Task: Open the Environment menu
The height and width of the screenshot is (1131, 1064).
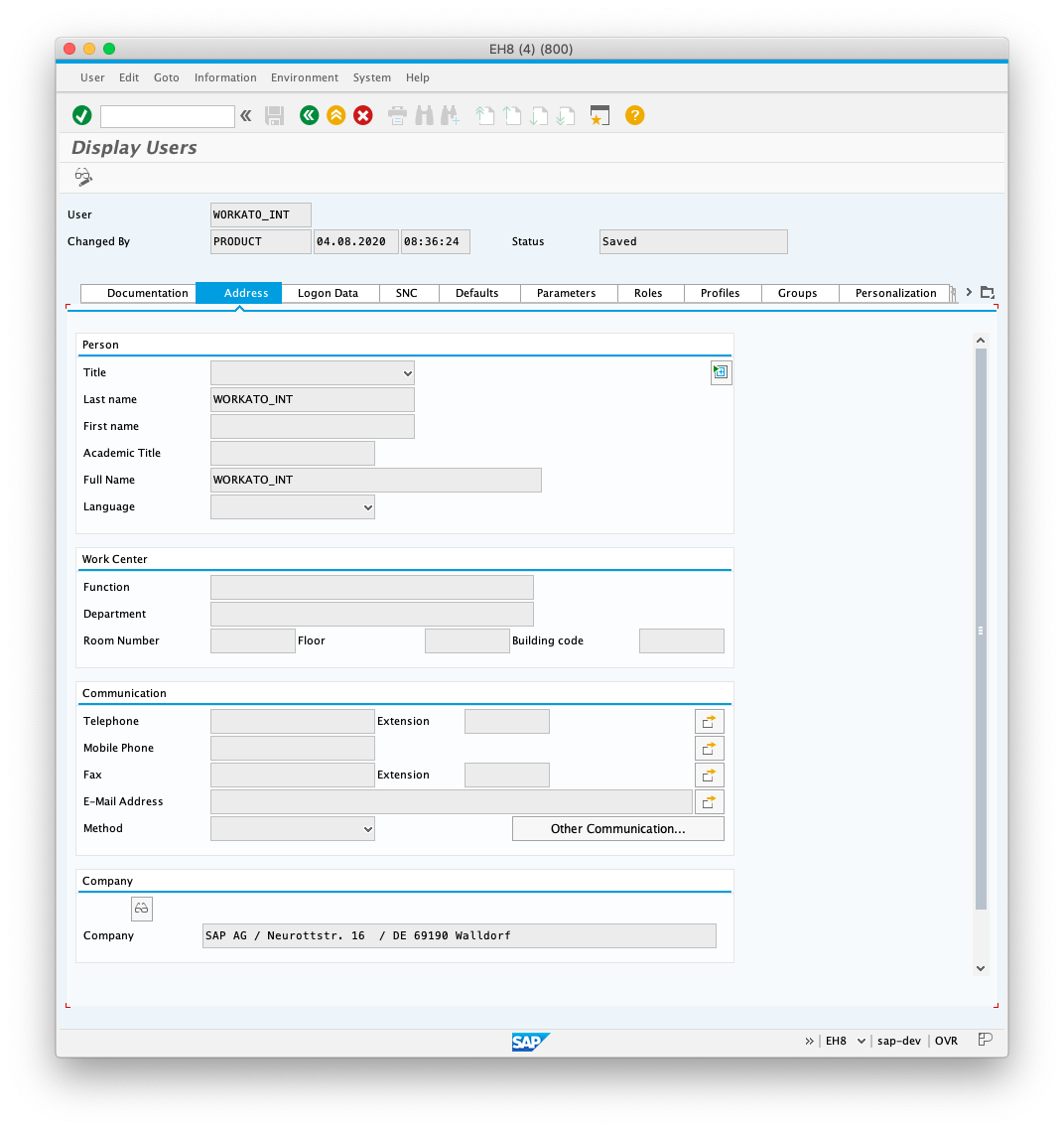Action: [305, 77]
